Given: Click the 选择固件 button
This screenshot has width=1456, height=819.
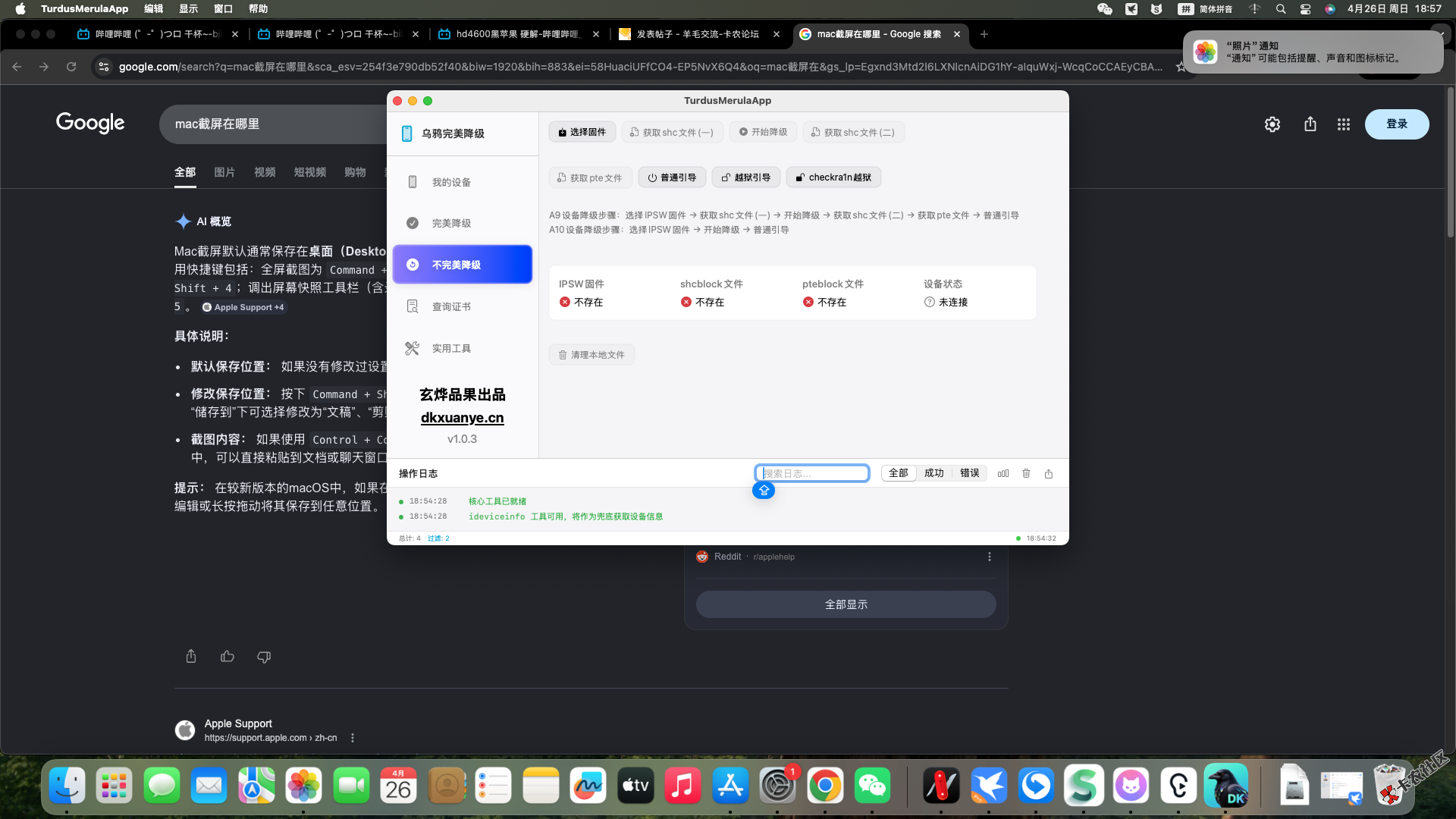Looking at the screenshot, I should 582,131.
